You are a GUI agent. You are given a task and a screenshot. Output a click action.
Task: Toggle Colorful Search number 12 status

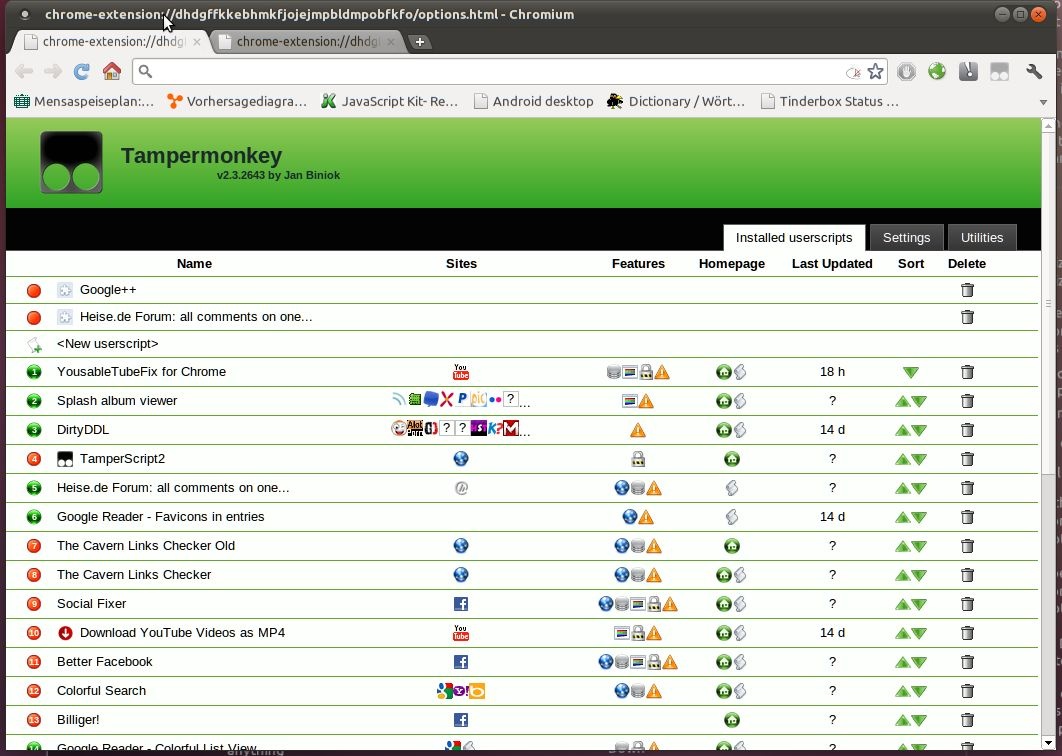(x=34, y=691)
